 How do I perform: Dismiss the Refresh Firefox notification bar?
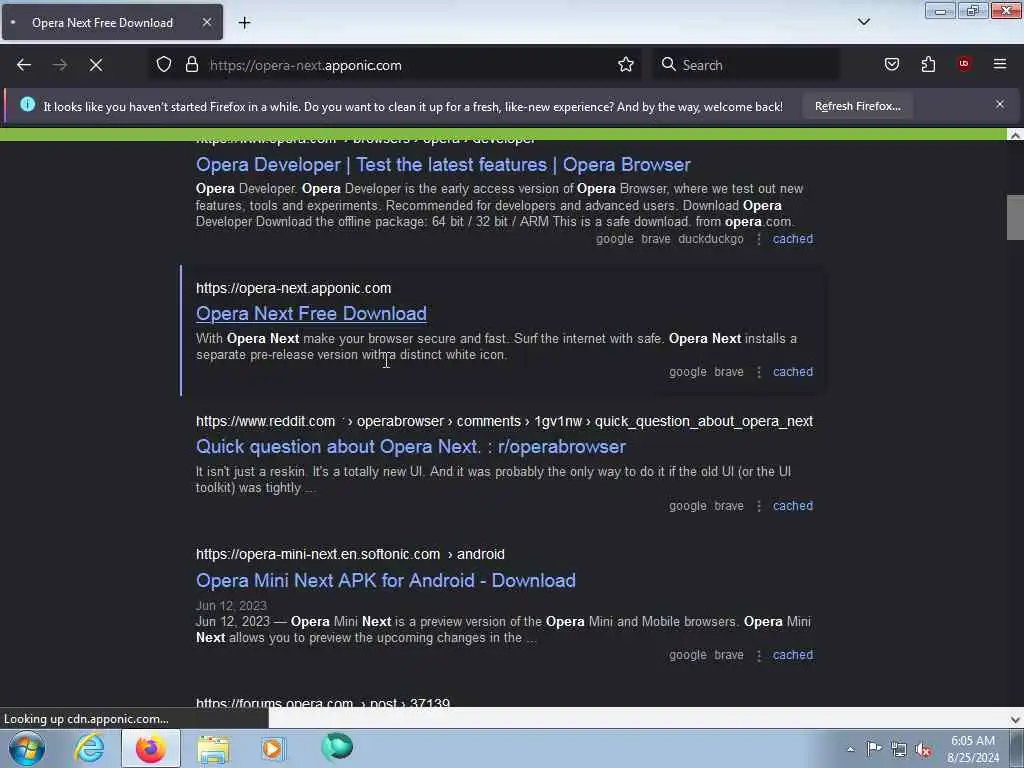1000,104
